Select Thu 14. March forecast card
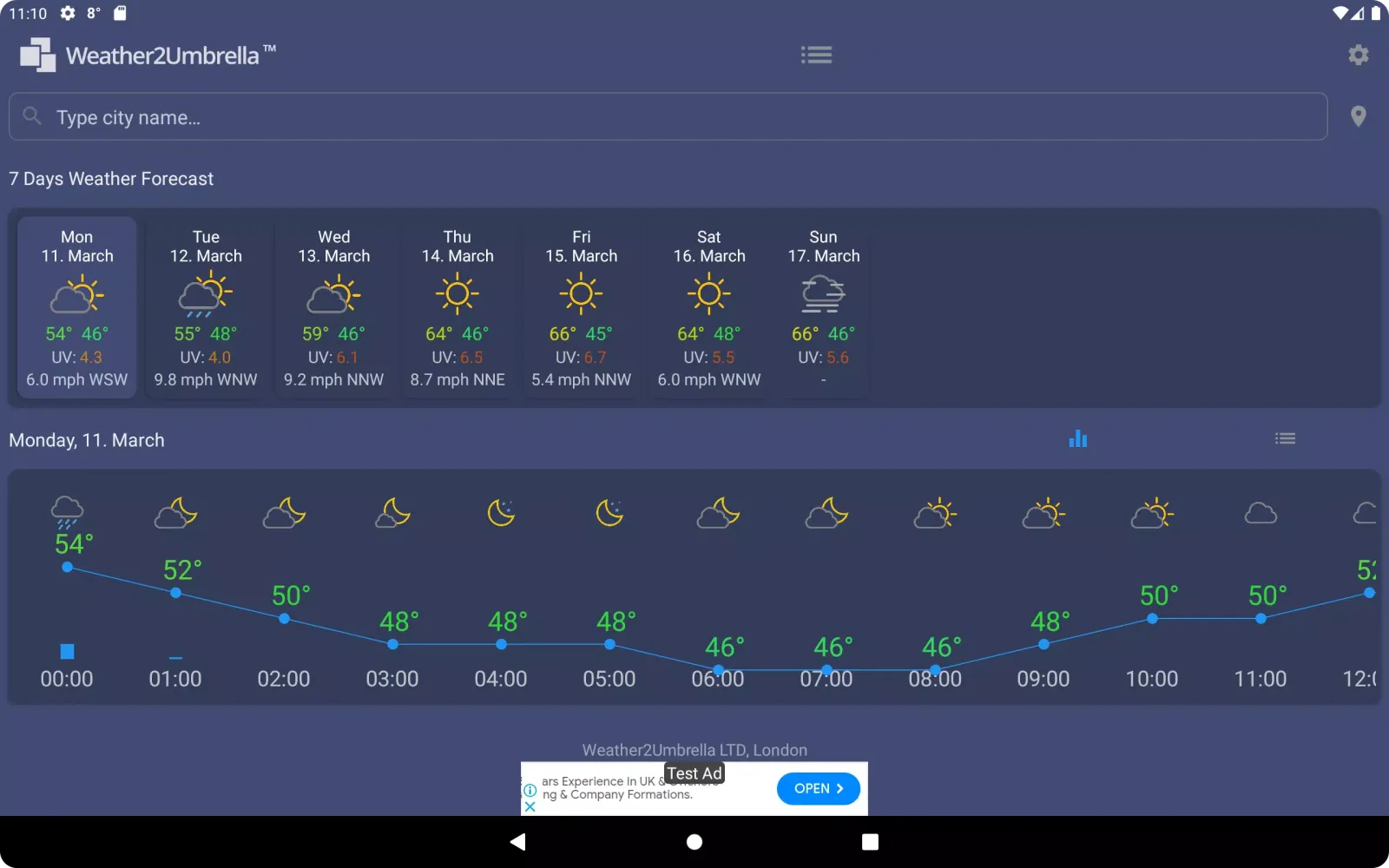This screenshot has width=1389, height=868. pos(458,307)
